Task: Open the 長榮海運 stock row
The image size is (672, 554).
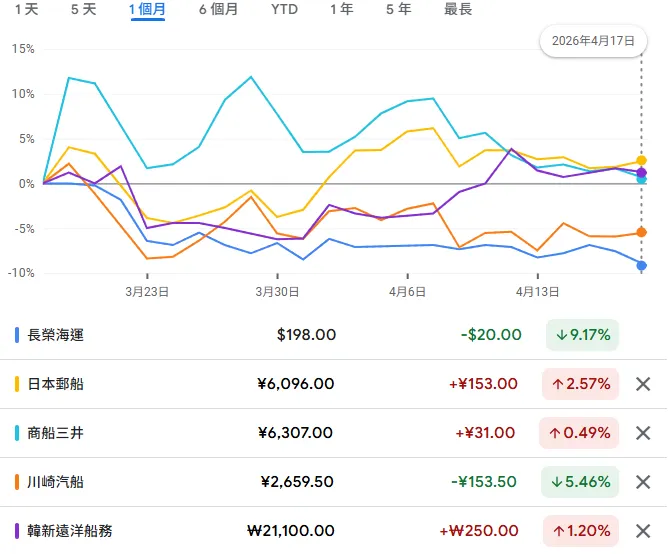Action: (333, 335)
